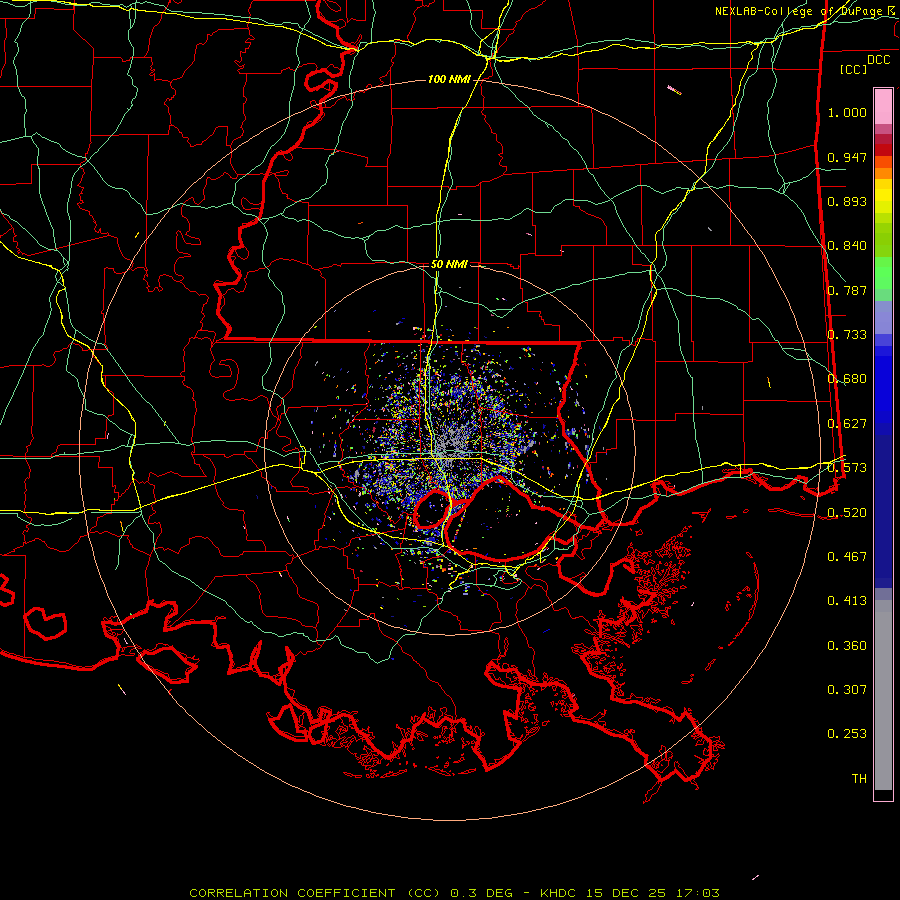900x900 pixels.
Task: Click the CORRELATION COEFFICIENT (CC) 0.3 DEG - KHDC caption
Action: 453,893
